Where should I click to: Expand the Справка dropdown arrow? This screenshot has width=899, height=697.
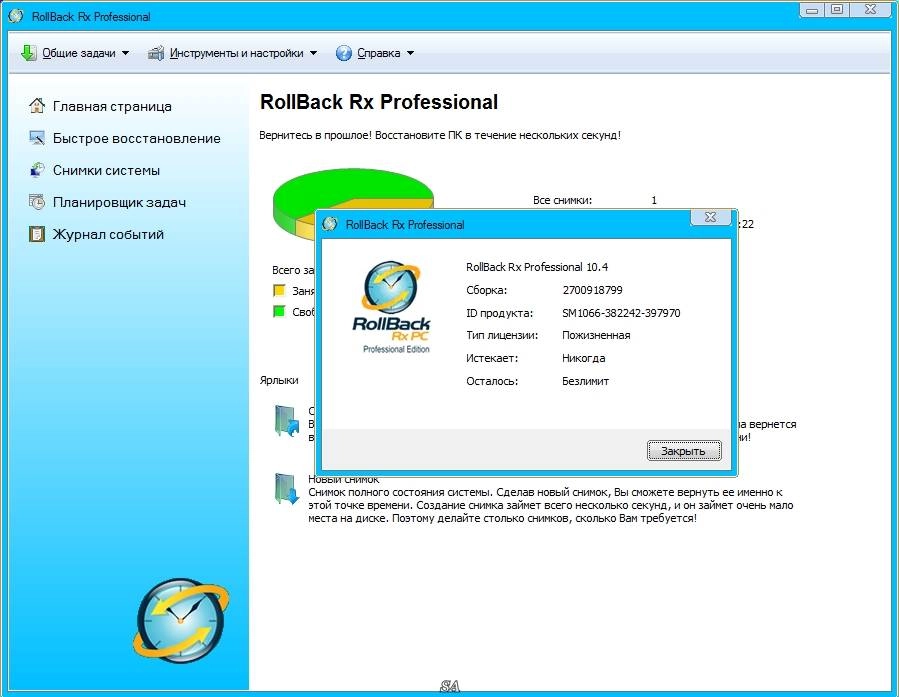411,53
